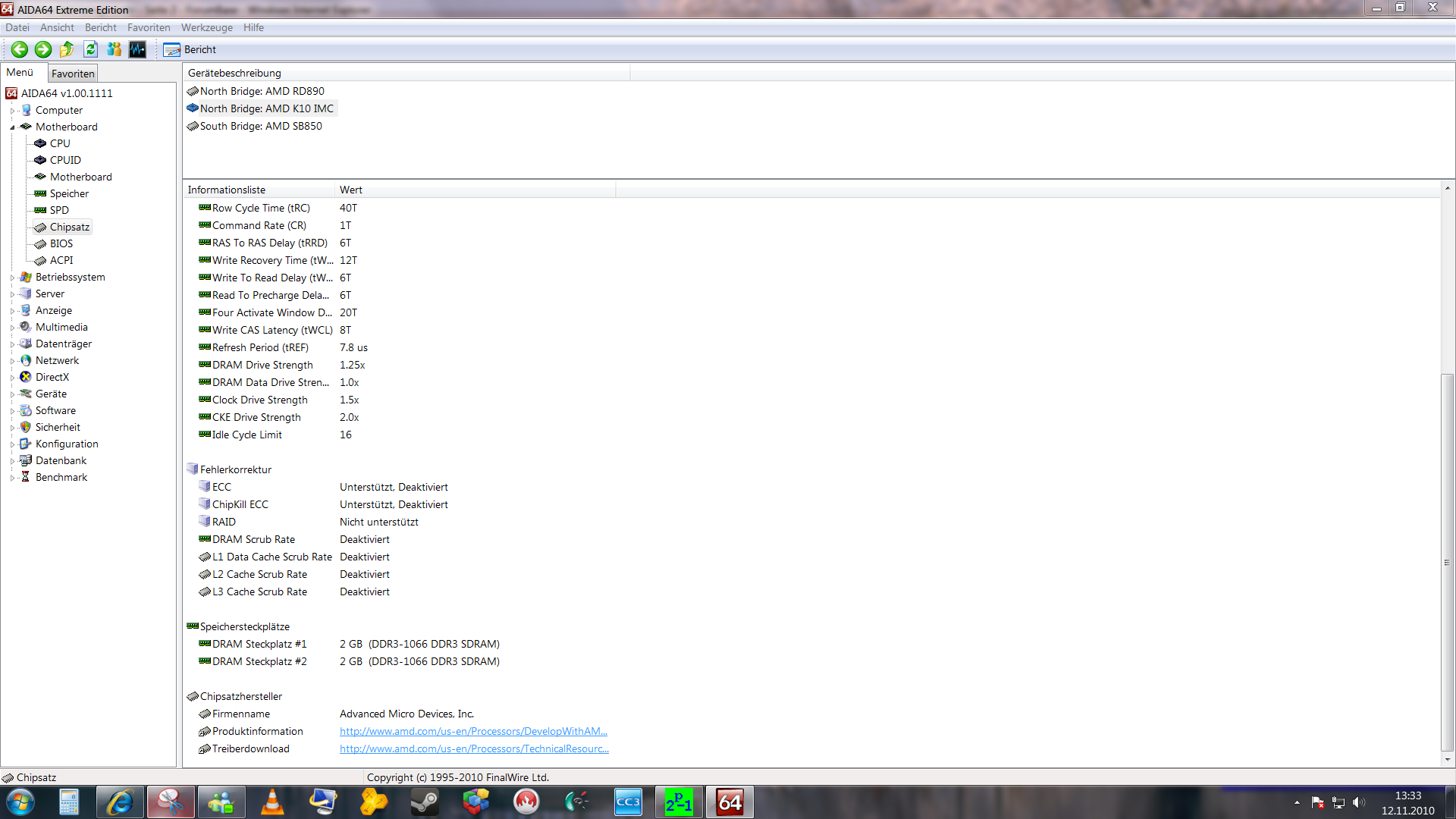Viewport: 1456px width, 819px height.
Task: Expand the Benchmark tree node
Action: (x=12, y=478)
